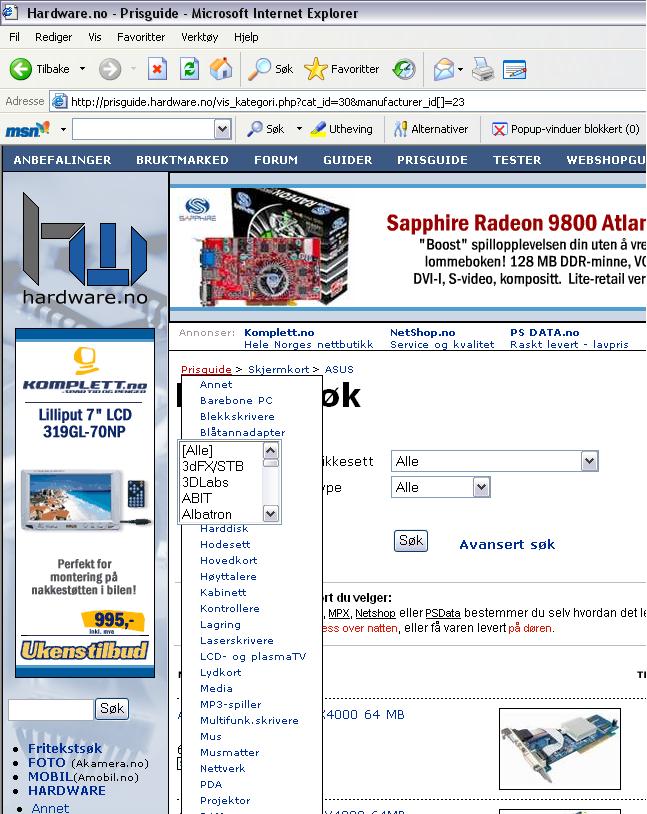Click the Skjermkort breadcrumb link
Screen dimensions: 647x814
[x=278, y=369]
